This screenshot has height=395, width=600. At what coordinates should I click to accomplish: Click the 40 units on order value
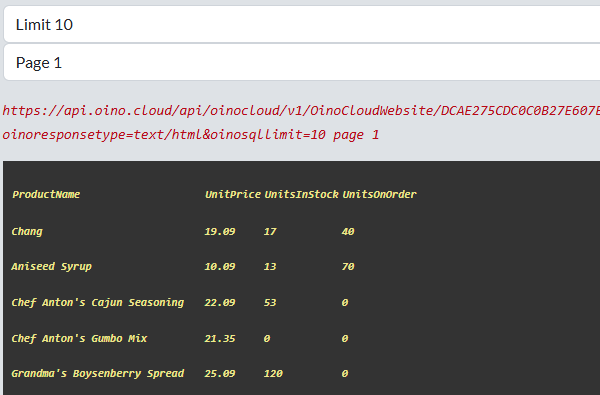(x=348, y=232)
